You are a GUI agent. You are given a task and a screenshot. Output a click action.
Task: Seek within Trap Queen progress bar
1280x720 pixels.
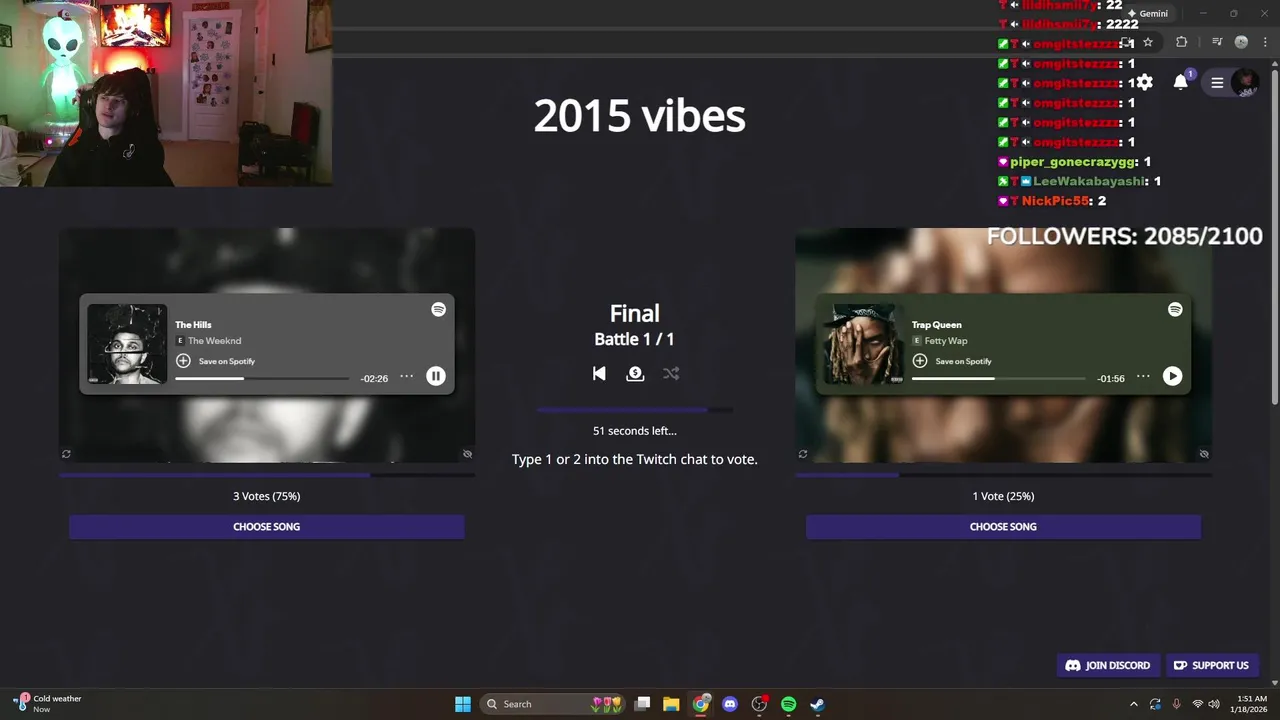tap(999, 379)
